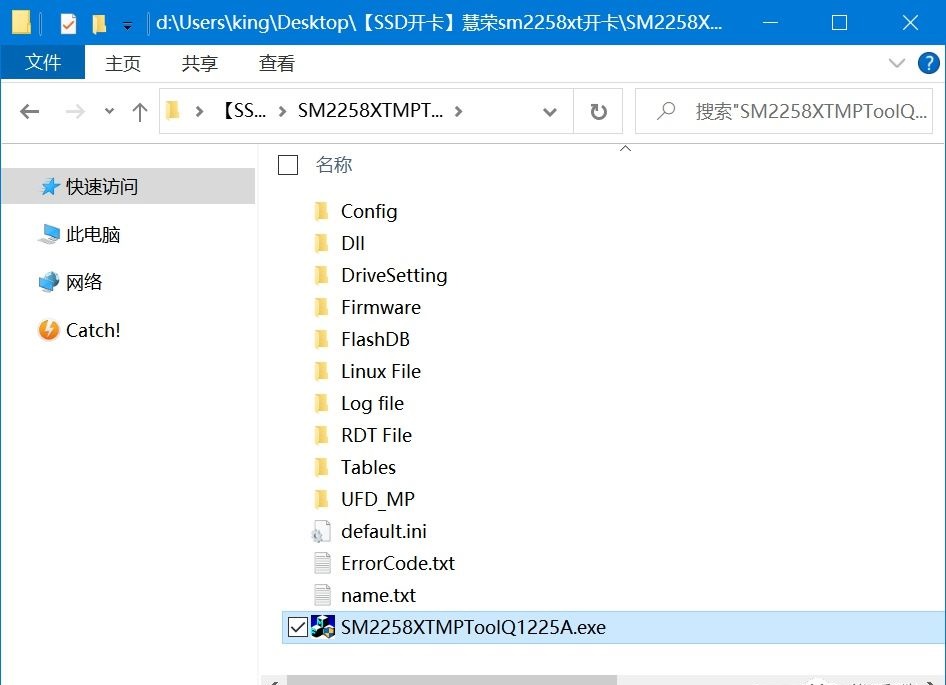Image resolution: width=946 pixels, height=685 pixels.
Task: Open the address bar dropdown arrow
Action: (550, 111)
